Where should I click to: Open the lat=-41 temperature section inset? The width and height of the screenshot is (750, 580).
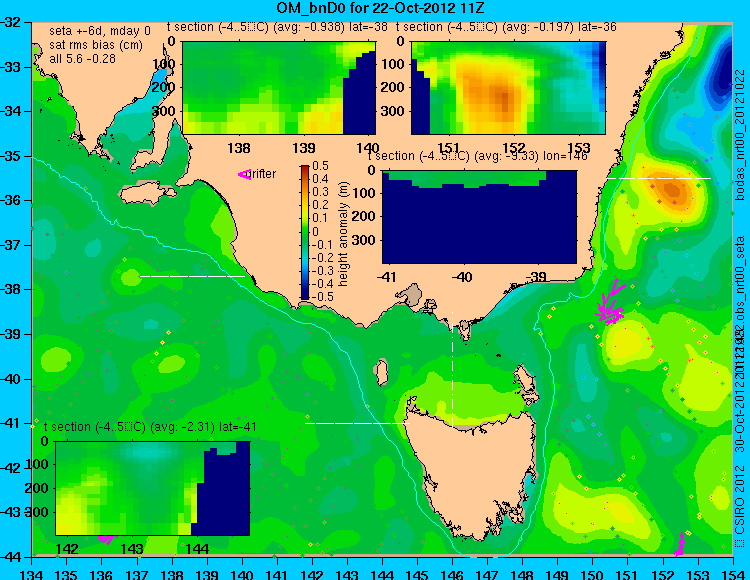[153, 488]
